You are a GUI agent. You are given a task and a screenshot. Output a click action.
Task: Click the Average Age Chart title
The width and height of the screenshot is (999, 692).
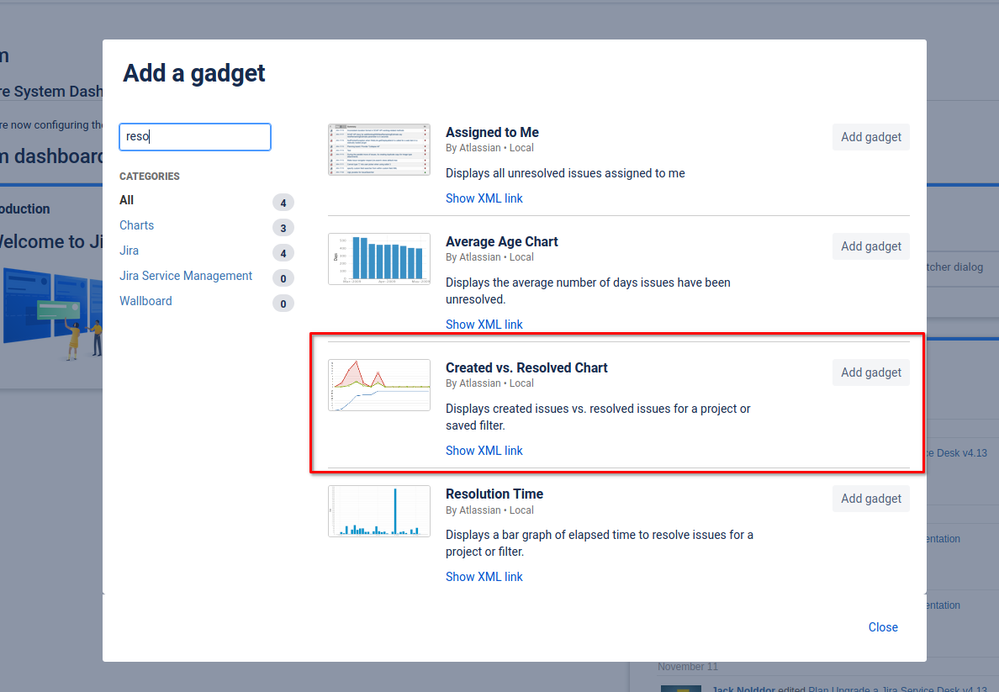tap(501, 241)
